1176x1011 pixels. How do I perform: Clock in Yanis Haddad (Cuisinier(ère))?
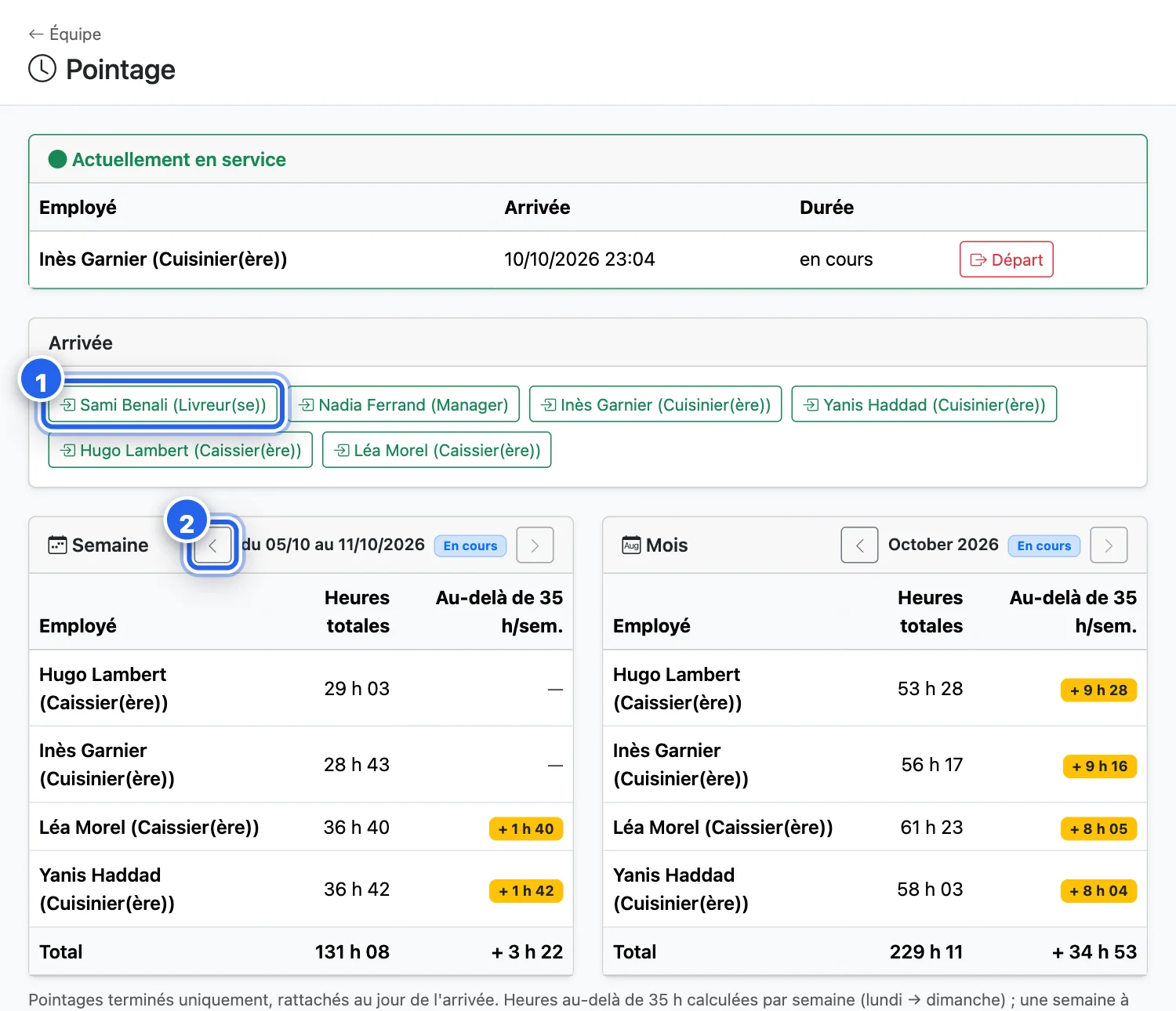[x=924, y=404]
